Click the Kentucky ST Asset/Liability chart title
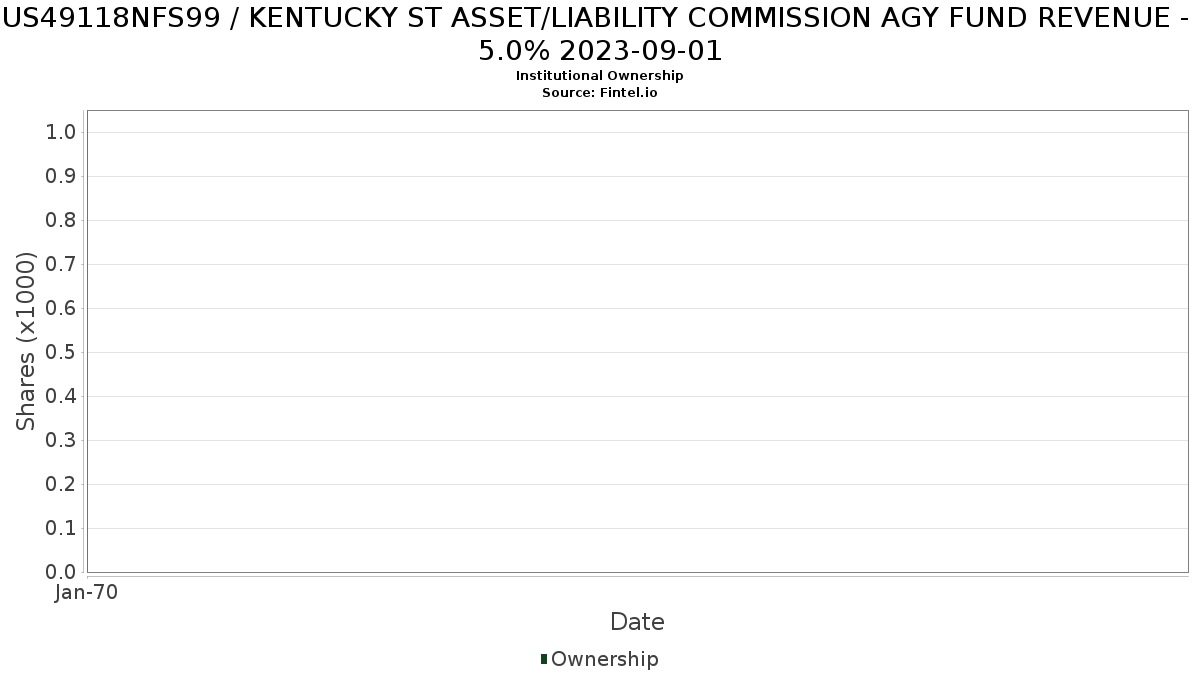Viewport: 1200px width, 675px height. [599, 35]
